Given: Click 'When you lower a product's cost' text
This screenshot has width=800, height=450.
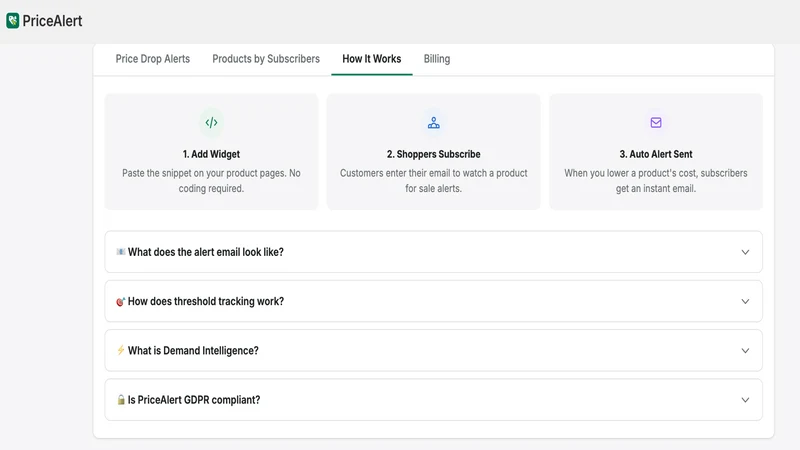Looking at the screenshot, I should [656, 181].
